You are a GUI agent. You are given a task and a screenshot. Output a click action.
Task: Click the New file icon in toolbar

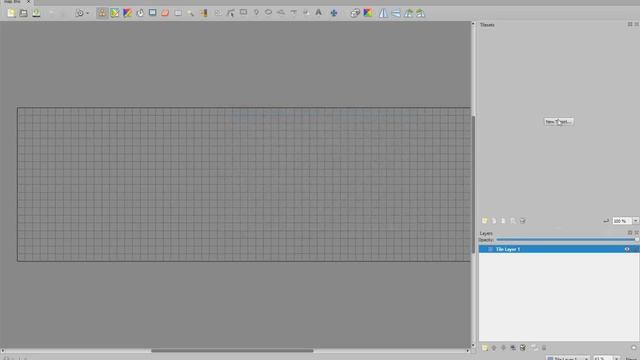11,13
